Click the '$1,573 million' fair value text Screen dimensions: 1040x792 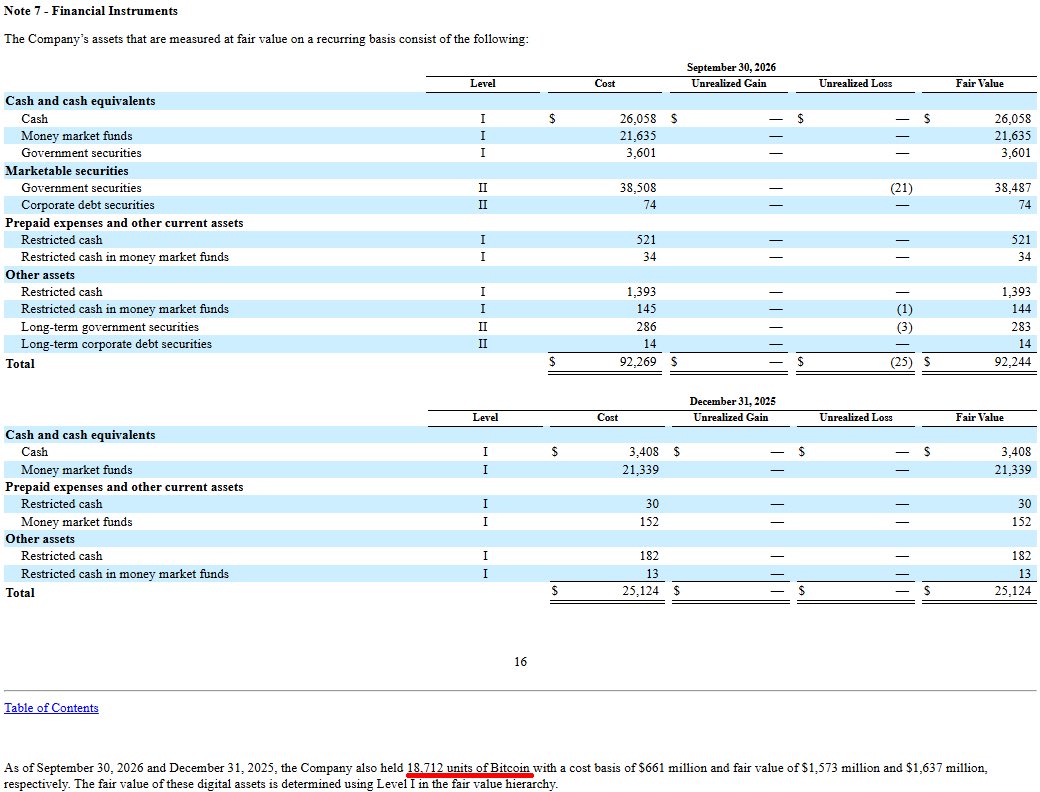pos(843,767)
